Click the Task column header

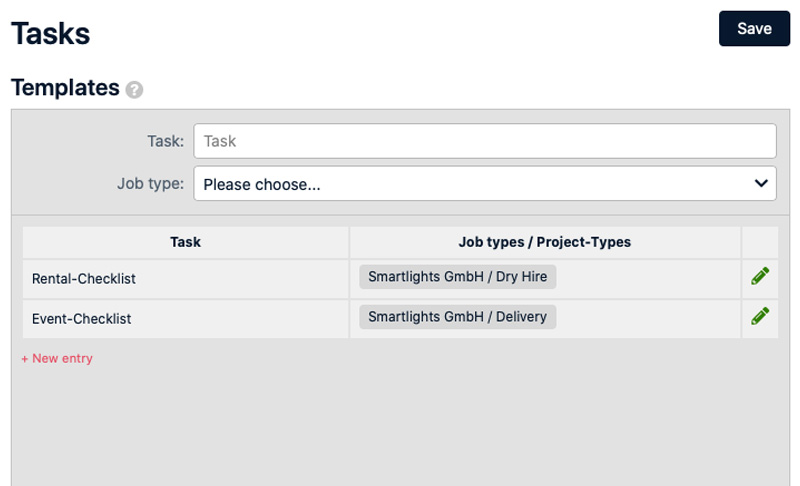pyautogui.click(x=185, y=242)
